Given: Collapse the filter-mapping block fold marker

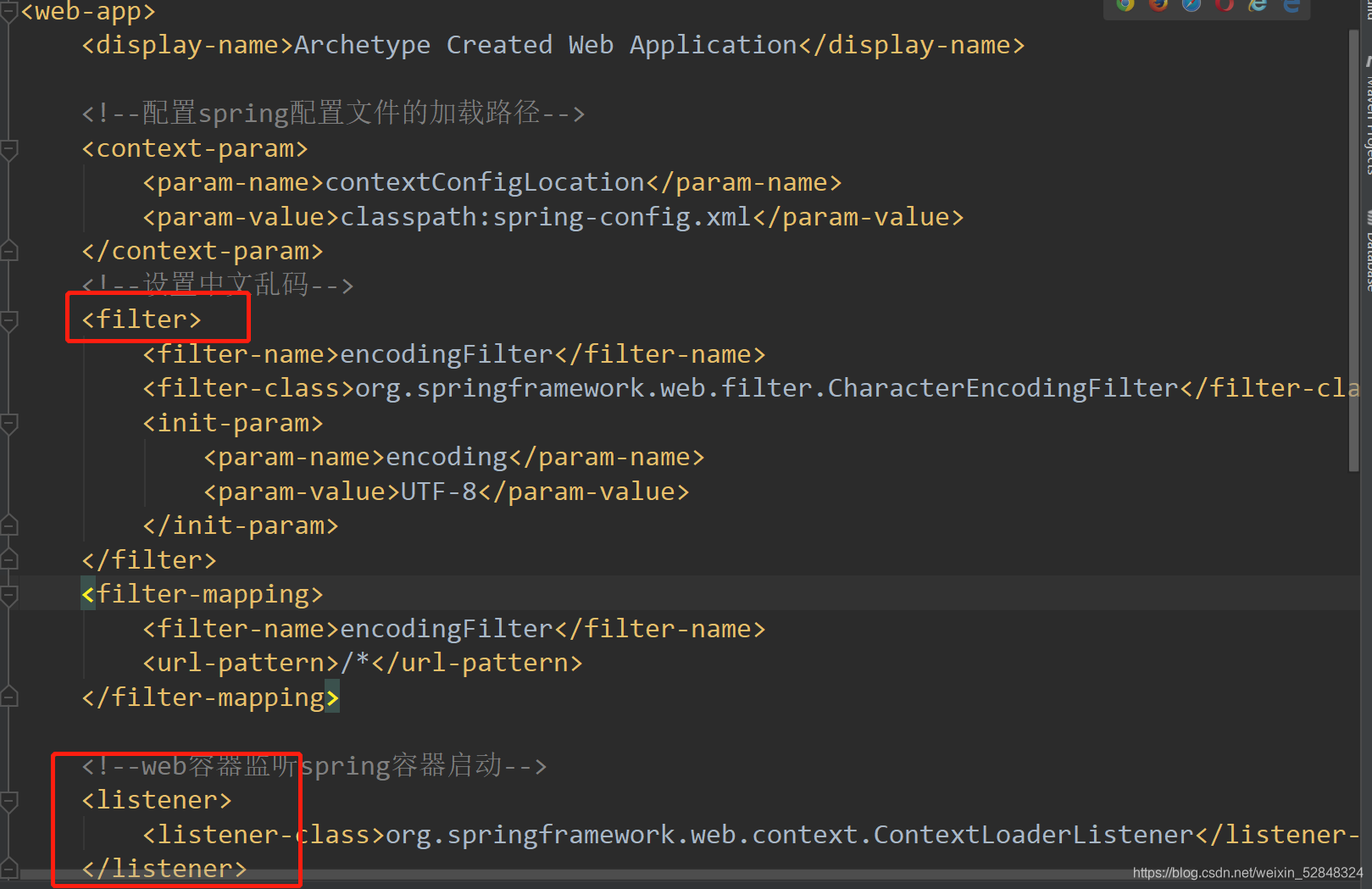Looking at the screenshot, I should pos(8,595).
